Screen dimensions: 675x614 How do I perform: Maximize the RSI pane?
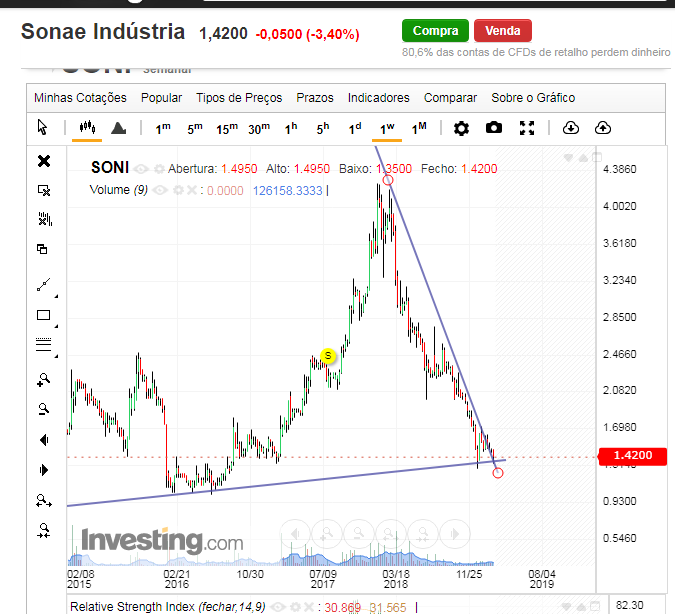pyautogui.click(x=595, y=606)
